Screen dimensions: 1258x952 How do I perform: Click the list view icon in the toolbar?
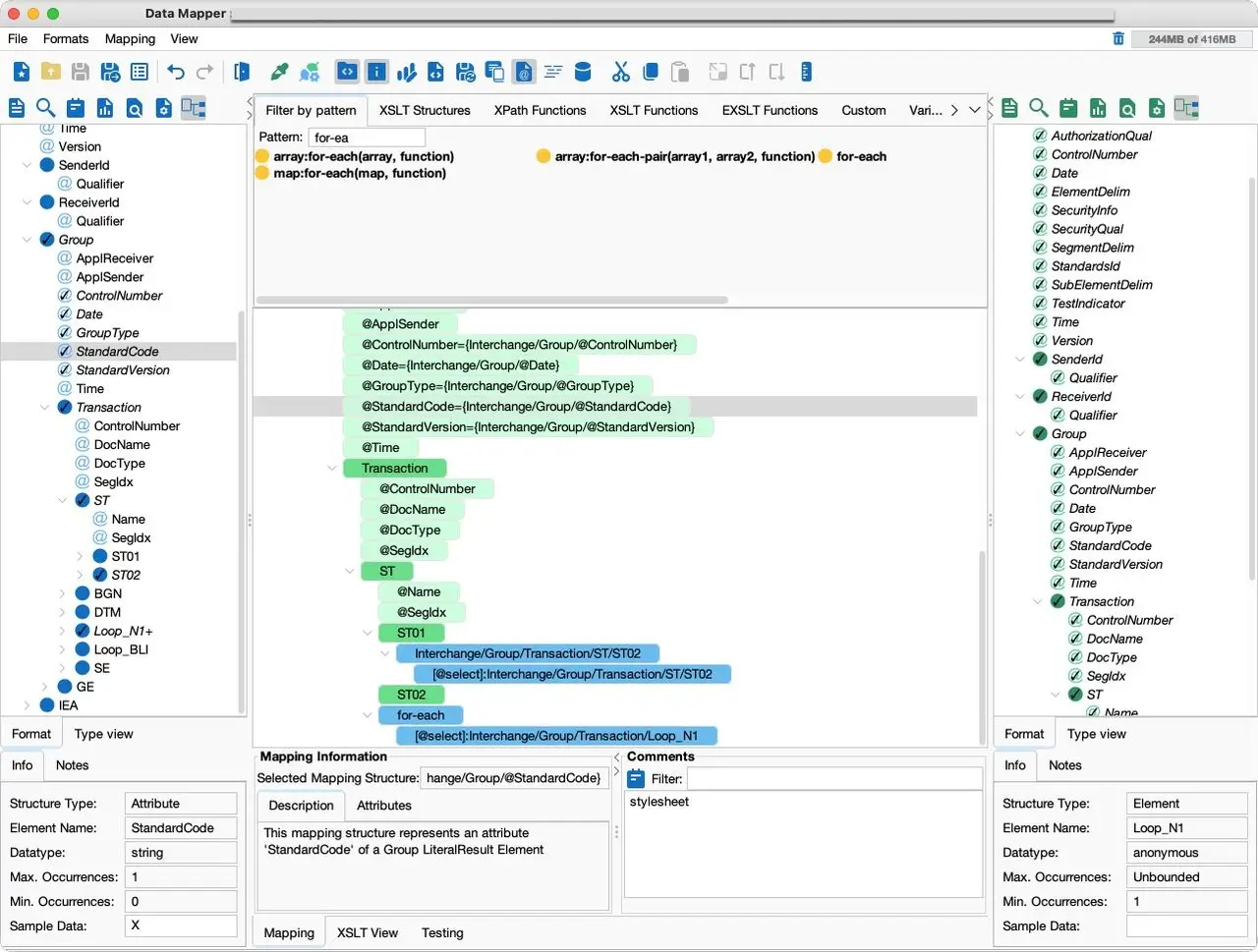point(140,72)
